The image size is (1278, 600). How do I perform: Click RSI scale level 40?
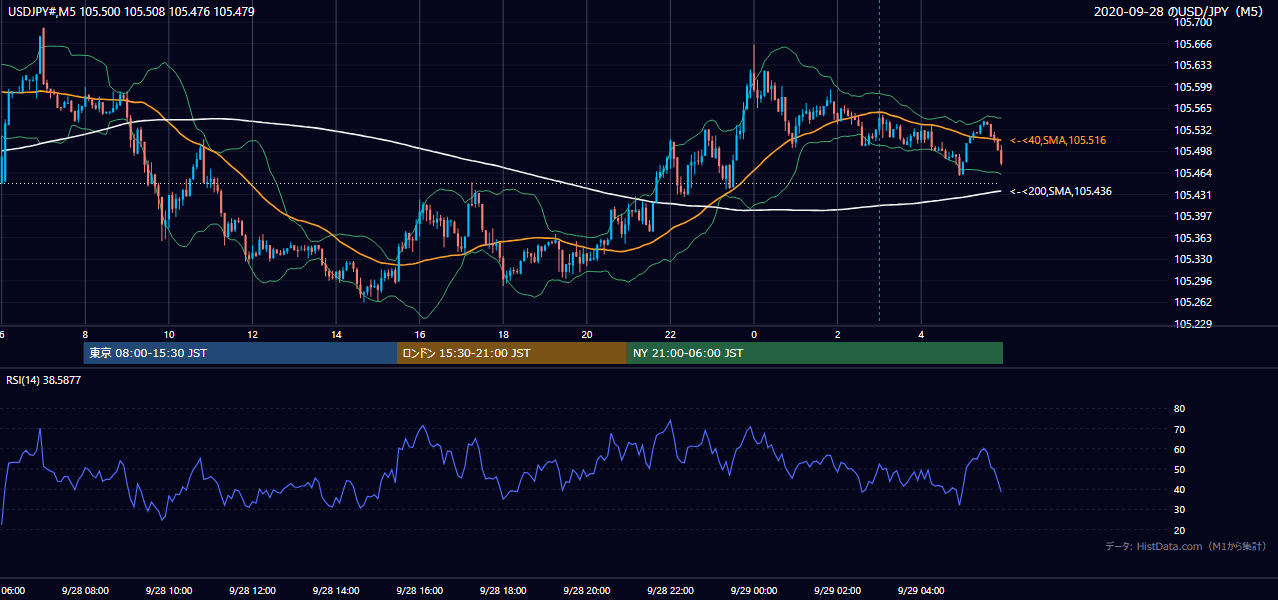(1179, 489)
